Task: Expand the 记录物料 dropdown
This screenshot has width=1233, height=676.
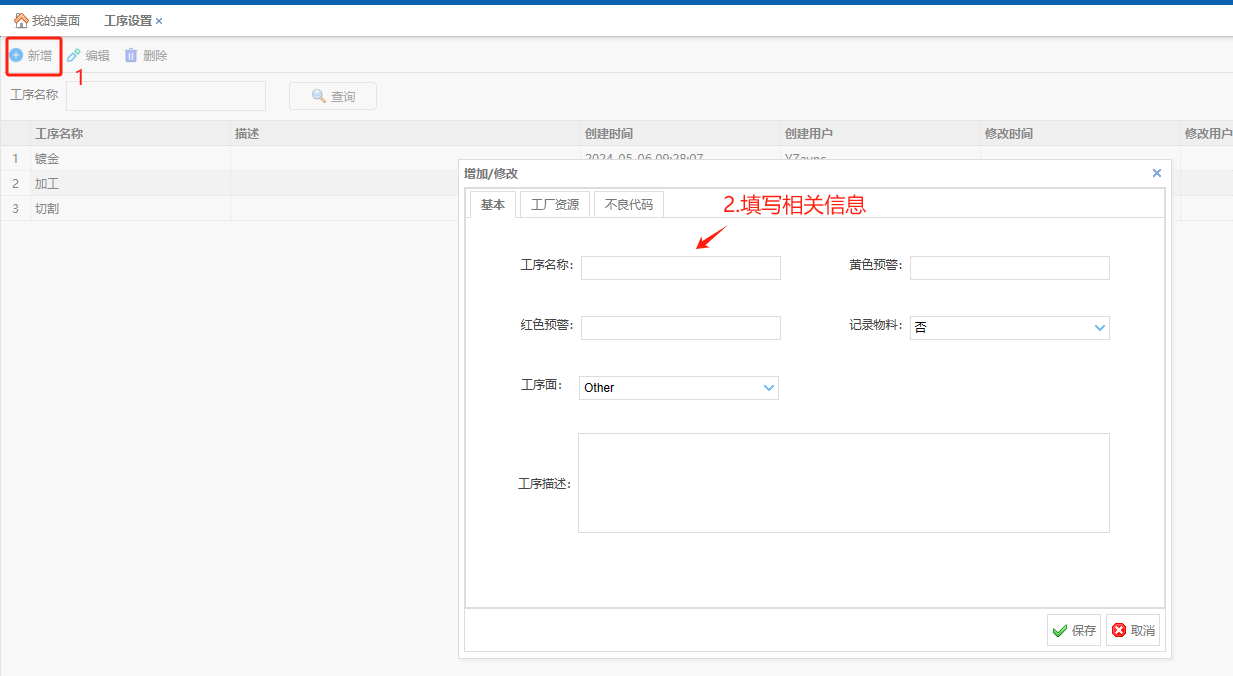Action: coord(1100,328)
